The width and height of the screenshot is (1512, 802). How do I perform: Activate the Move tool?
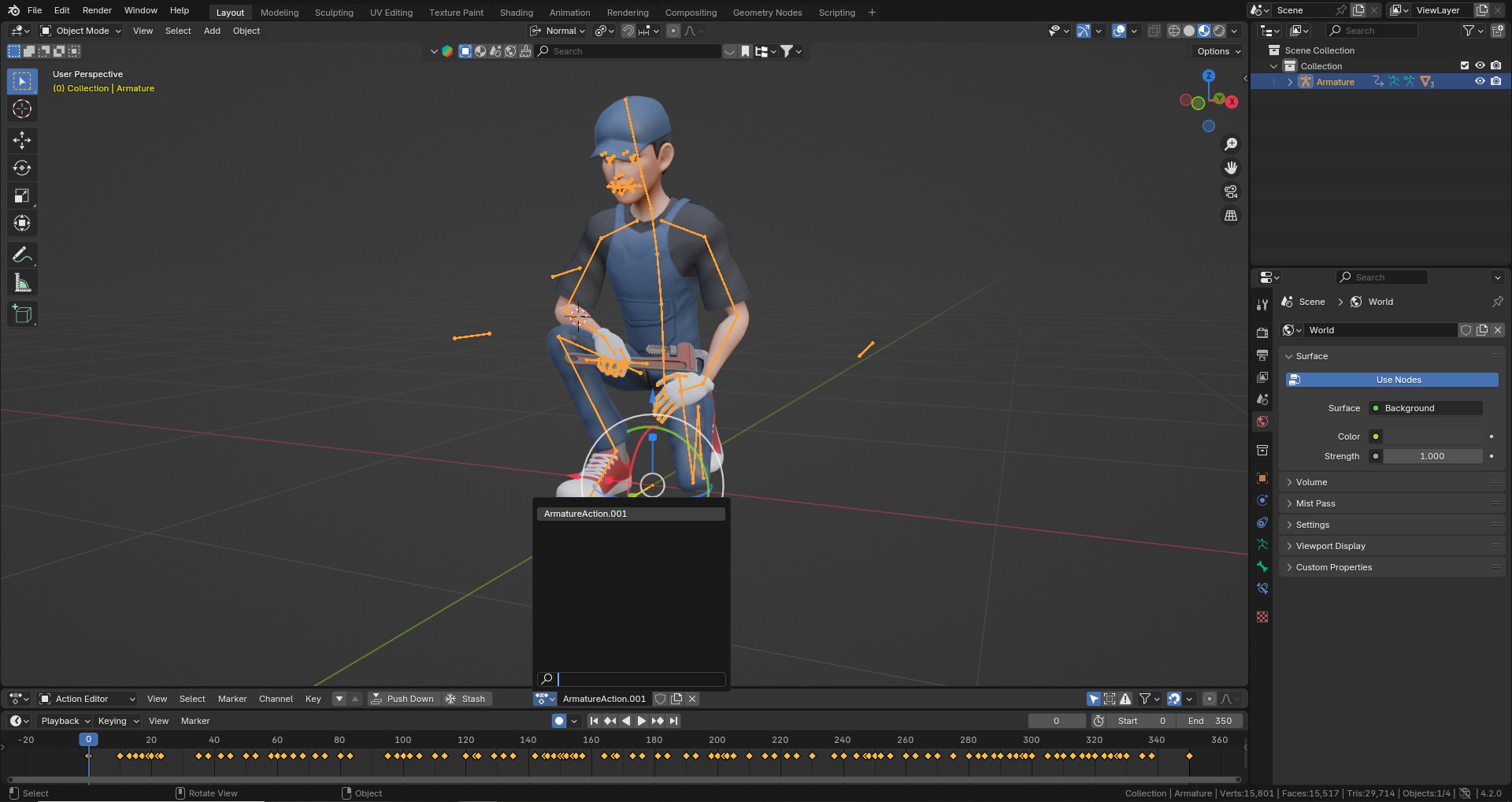22,140
